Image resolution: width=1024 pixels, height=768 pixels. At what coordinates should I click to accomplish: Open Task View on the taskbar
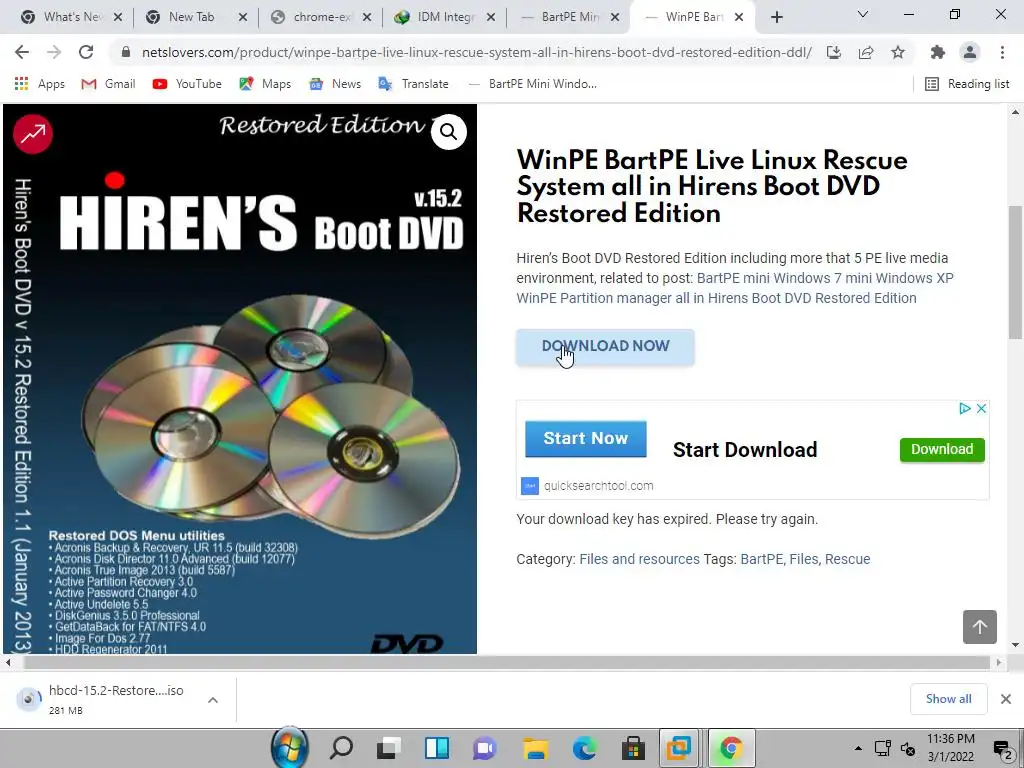click(389, 747)
